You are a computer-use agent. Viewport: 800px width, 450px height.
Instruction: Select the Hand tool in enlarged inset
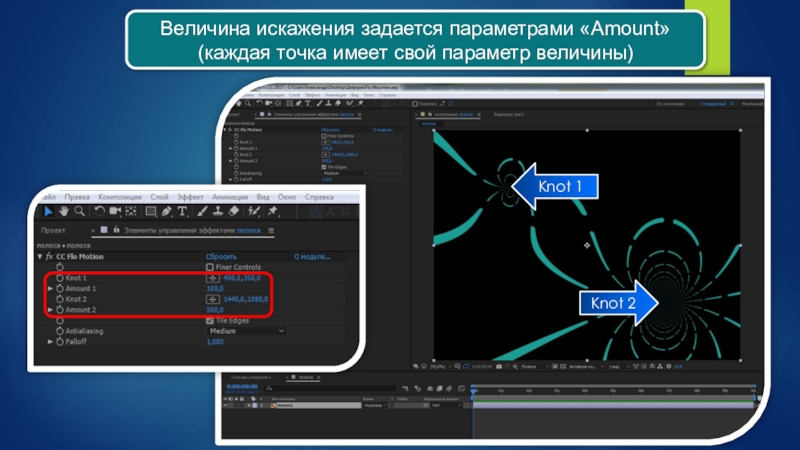(x=64, y=211)
